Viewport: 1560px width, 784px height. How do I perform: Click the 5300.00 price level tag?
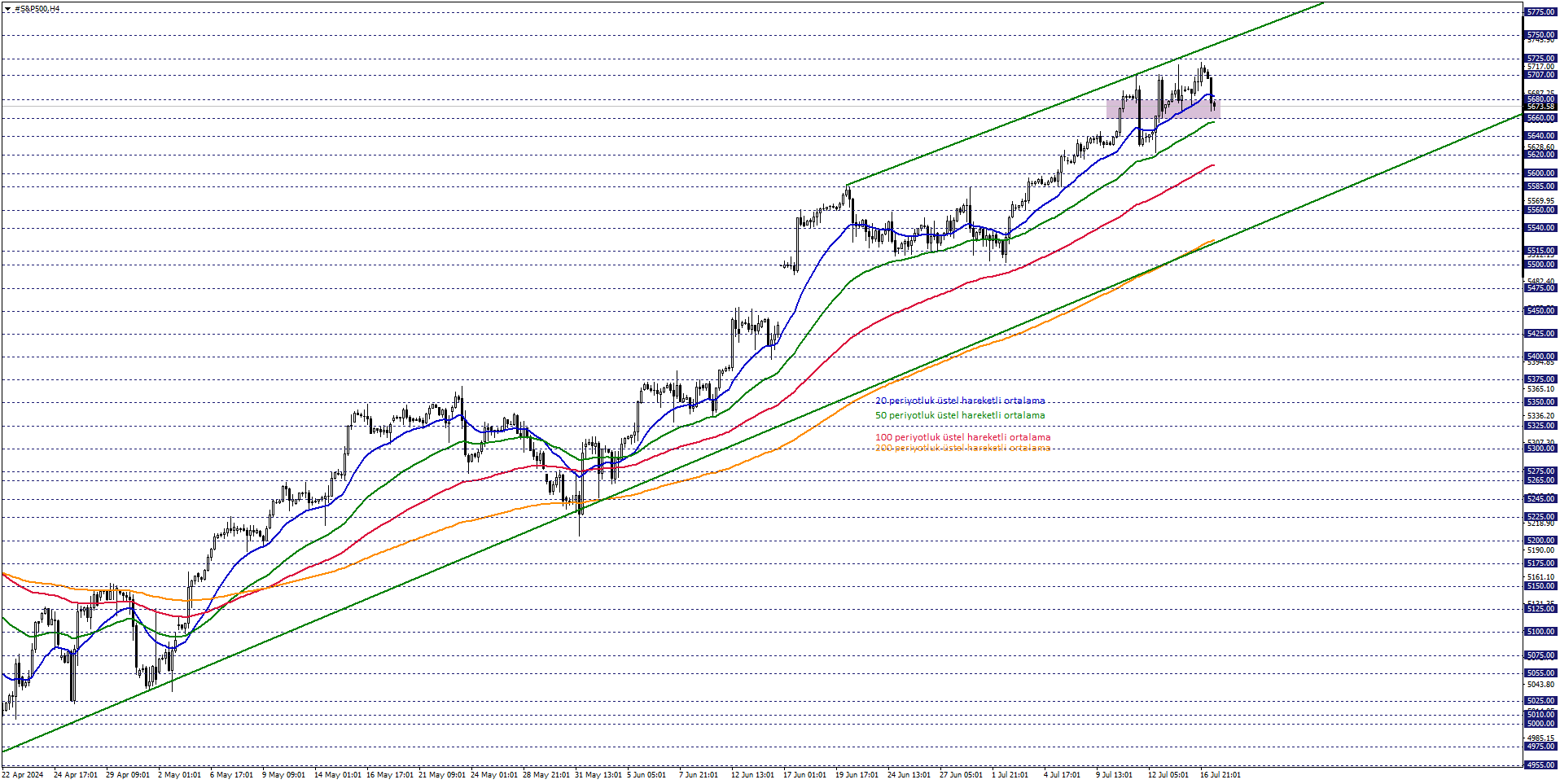pyautogui.click(x=1540, y=449)
